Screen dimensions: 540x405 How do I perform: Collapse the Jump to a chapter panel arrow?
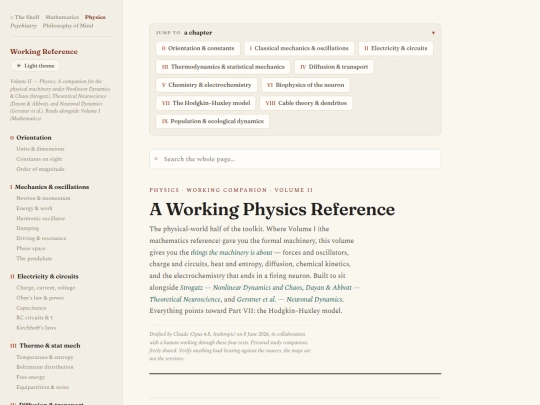[x=433, y=33]
